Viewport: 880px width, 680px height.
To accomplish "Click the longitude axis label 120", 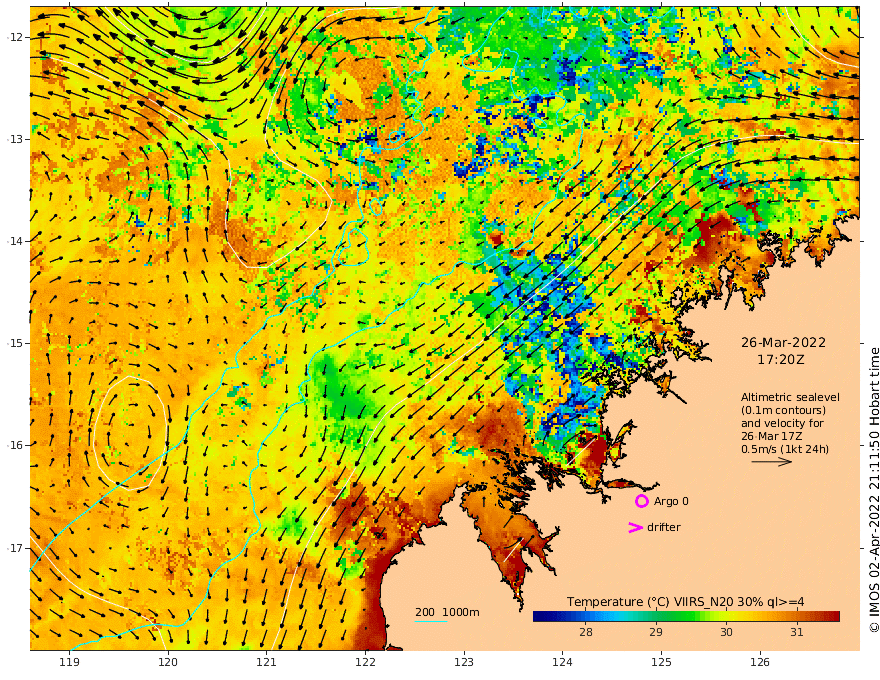I will point(168,663).
